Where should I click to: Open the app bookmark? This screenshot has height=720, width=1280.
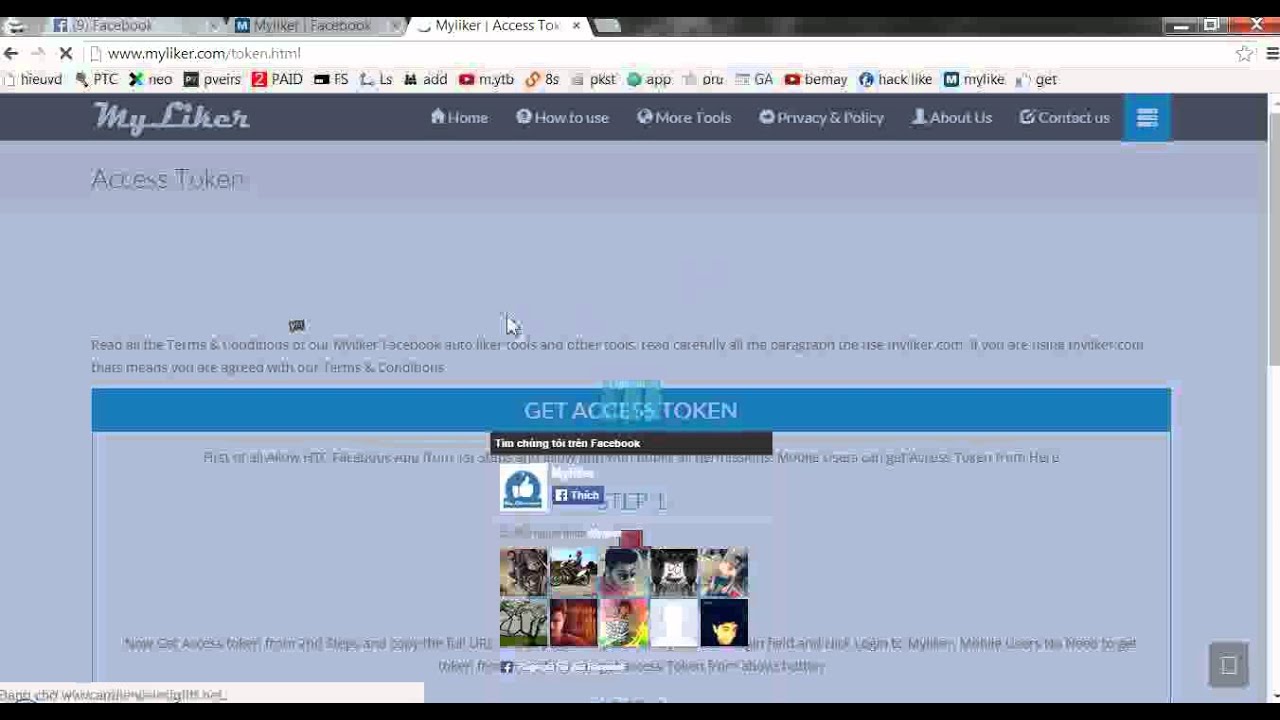649,79
